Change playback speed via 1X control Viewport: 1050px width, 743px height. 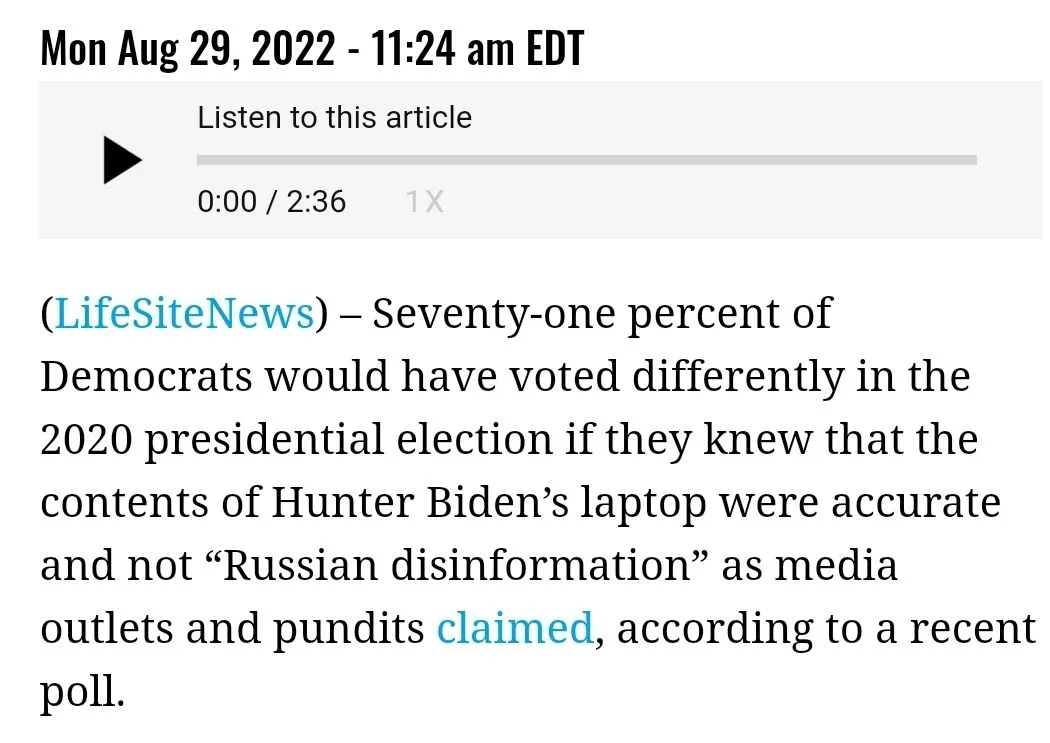point(425,201)
